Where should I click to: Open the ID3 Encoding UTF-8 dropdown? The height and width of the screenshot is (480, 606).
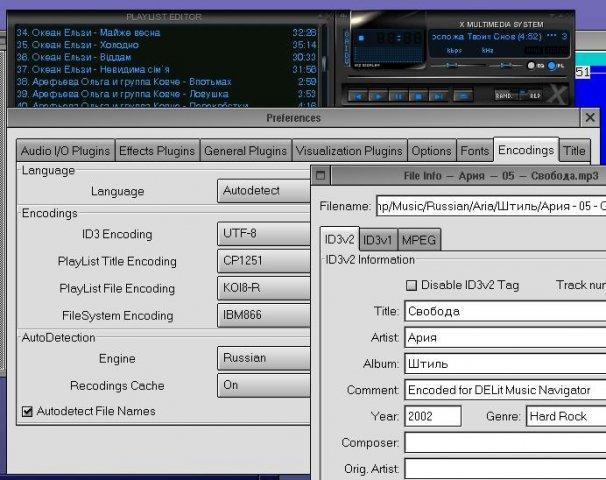264,233
